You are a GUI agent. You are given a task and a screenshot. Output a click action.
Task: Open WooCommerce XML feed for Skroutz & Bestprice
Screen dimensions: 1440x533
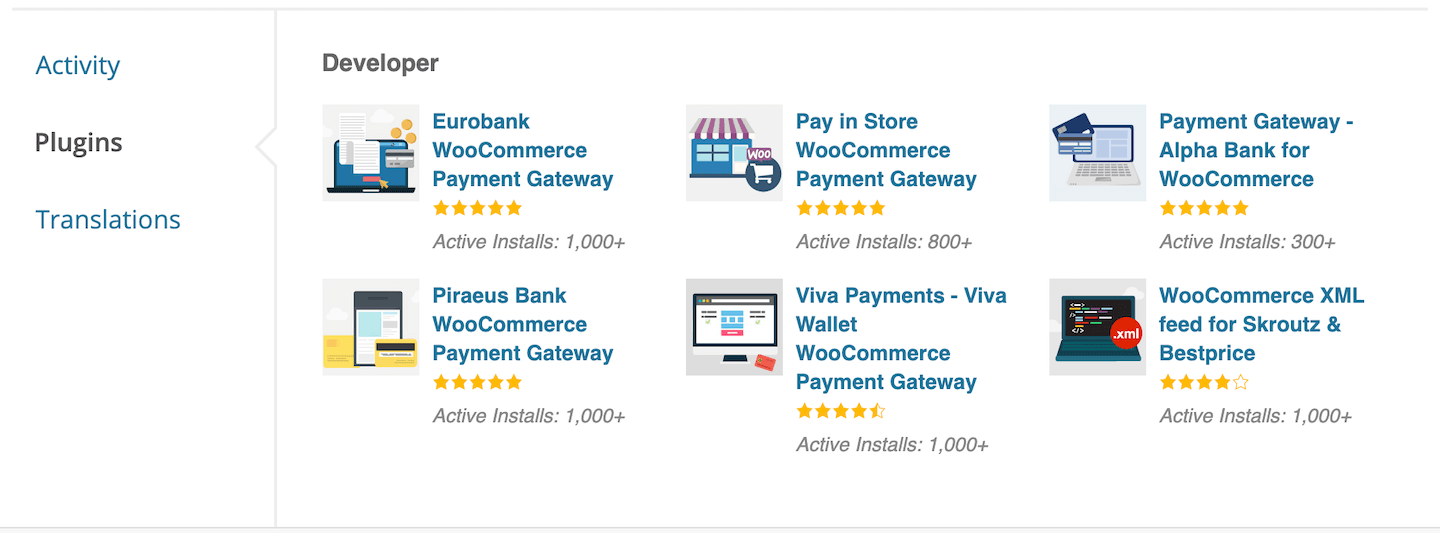[x=1262, y=324]
